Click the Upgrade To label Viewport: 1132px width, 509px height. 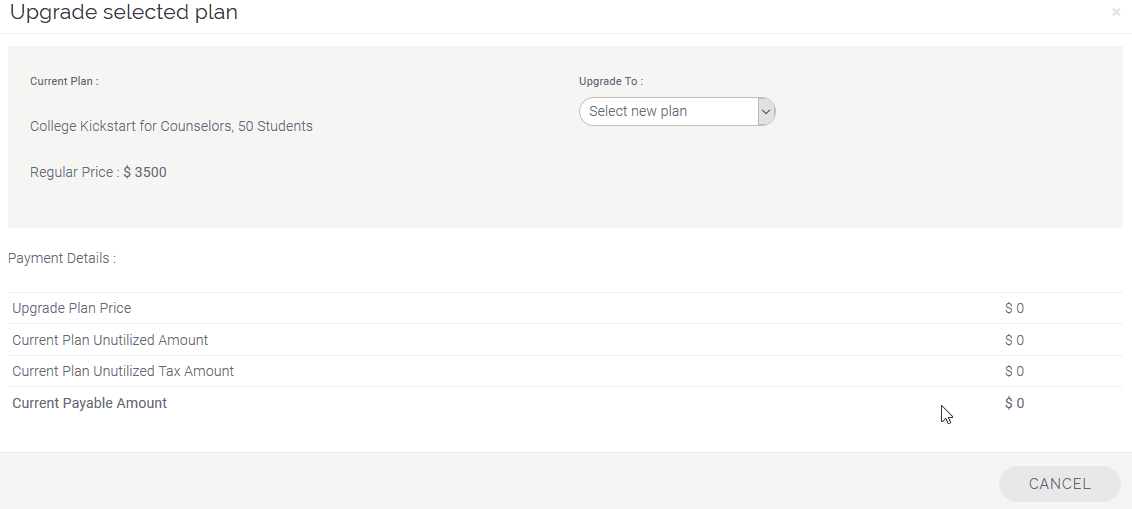(611, 81)
